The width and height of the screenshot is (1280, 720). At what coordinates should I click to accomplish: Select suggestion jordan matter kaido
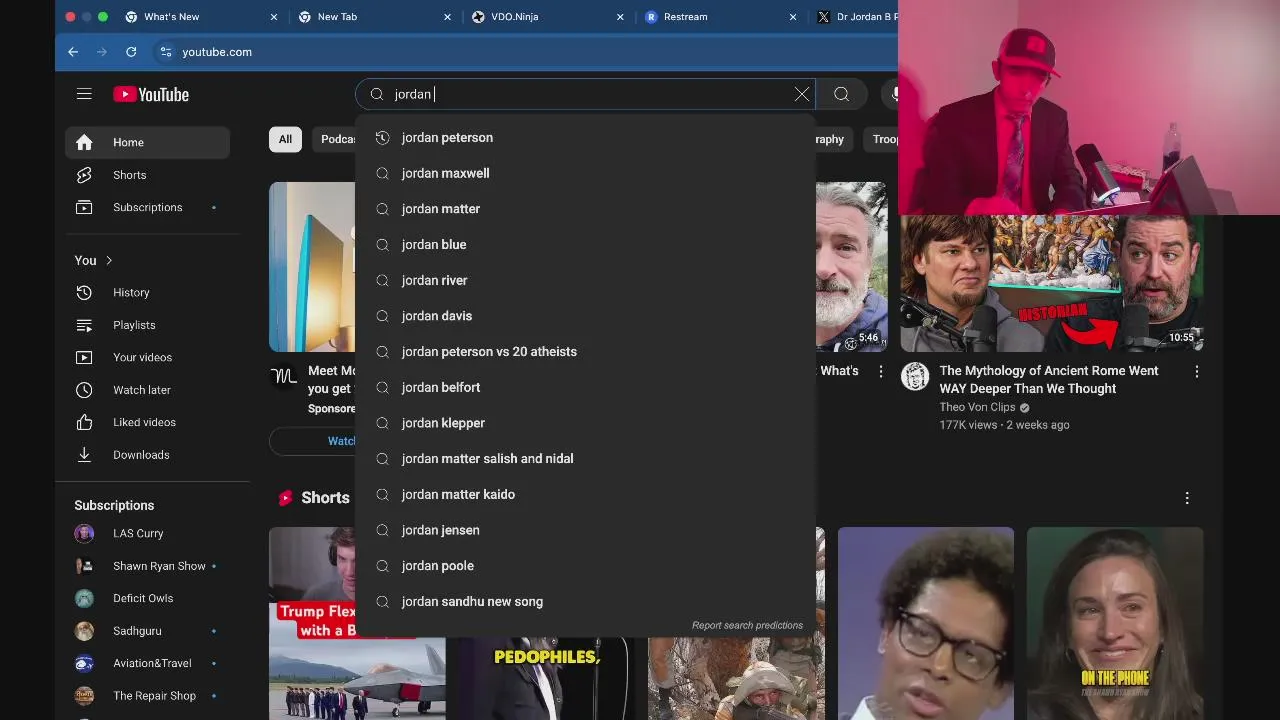[585, 494]
